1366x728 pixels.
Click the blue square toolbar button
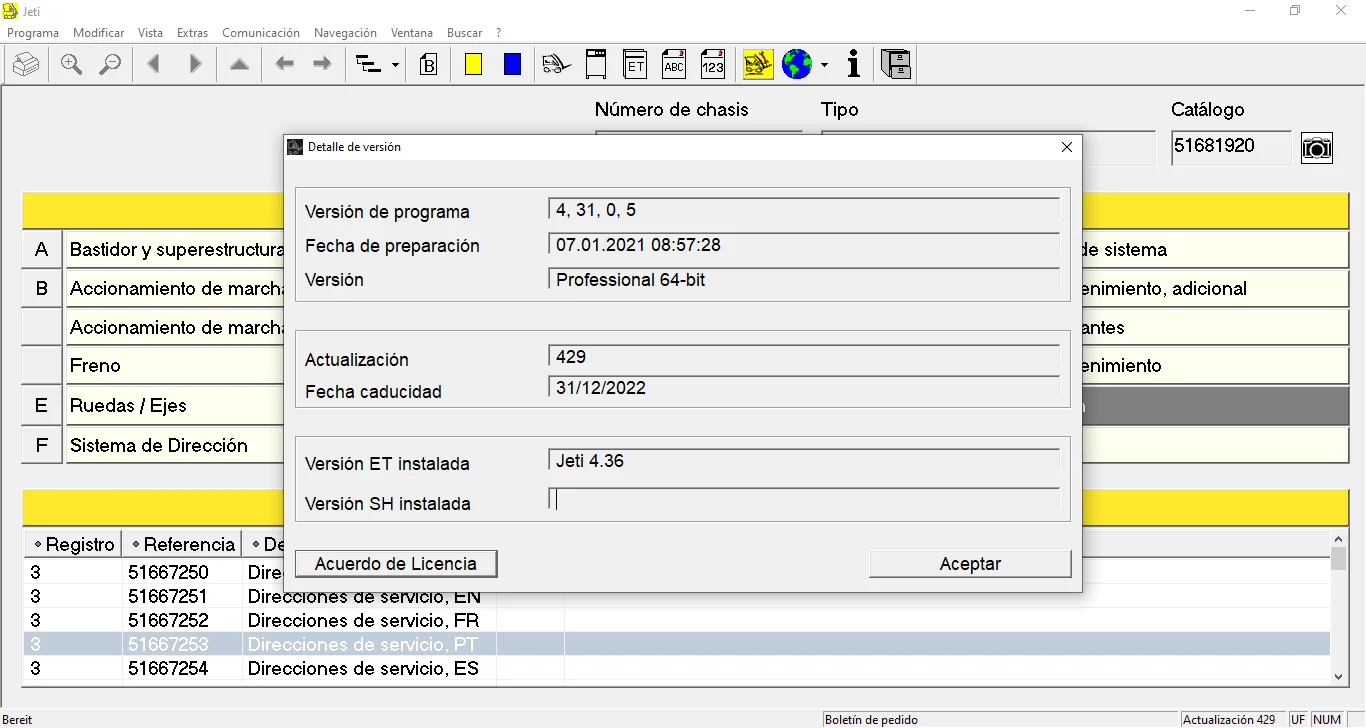coord(513,65)
